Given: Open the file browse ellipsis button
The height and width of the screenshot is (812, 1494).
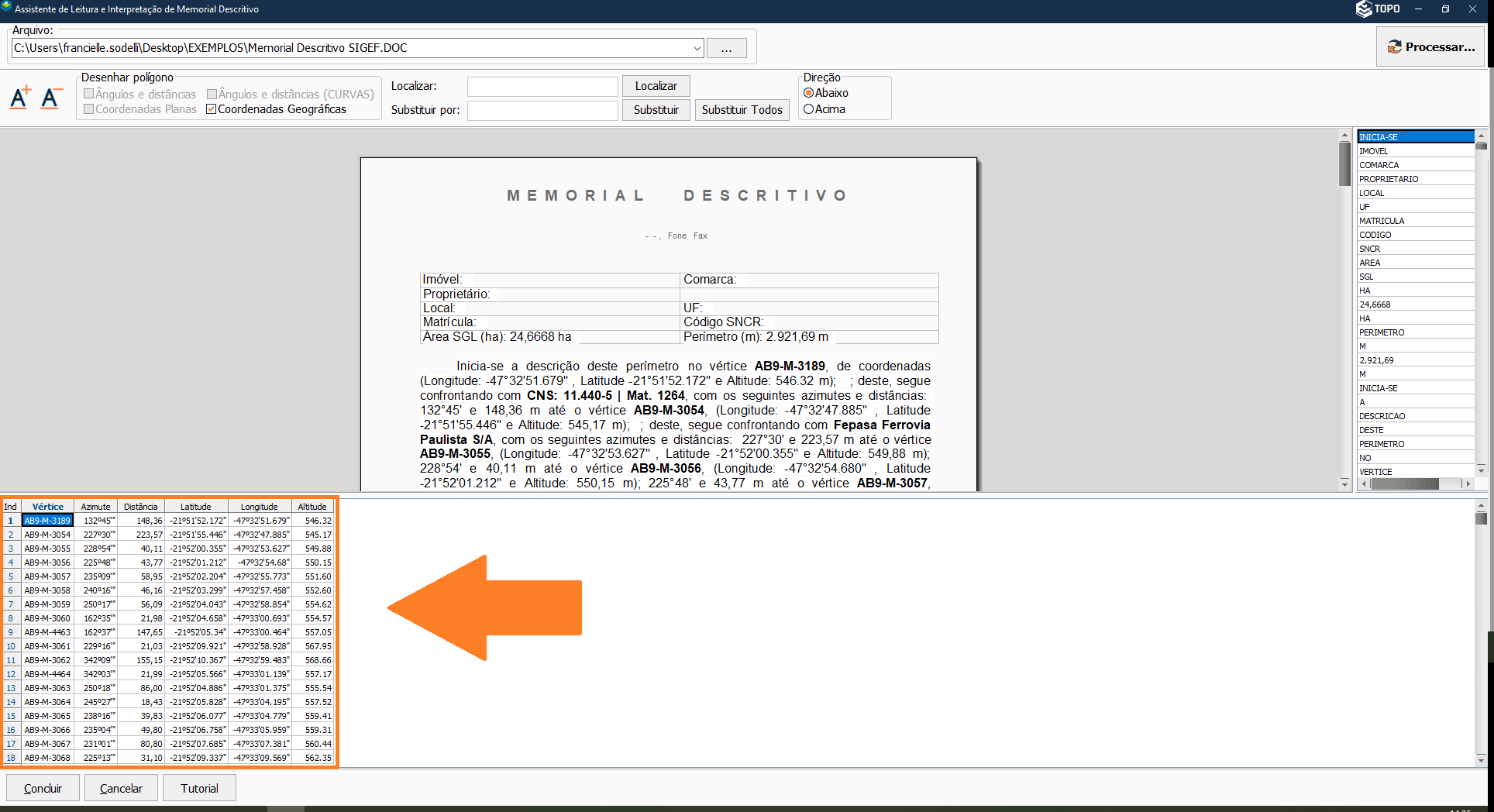Looking at the screenshot, I should [x=726, y=48].
